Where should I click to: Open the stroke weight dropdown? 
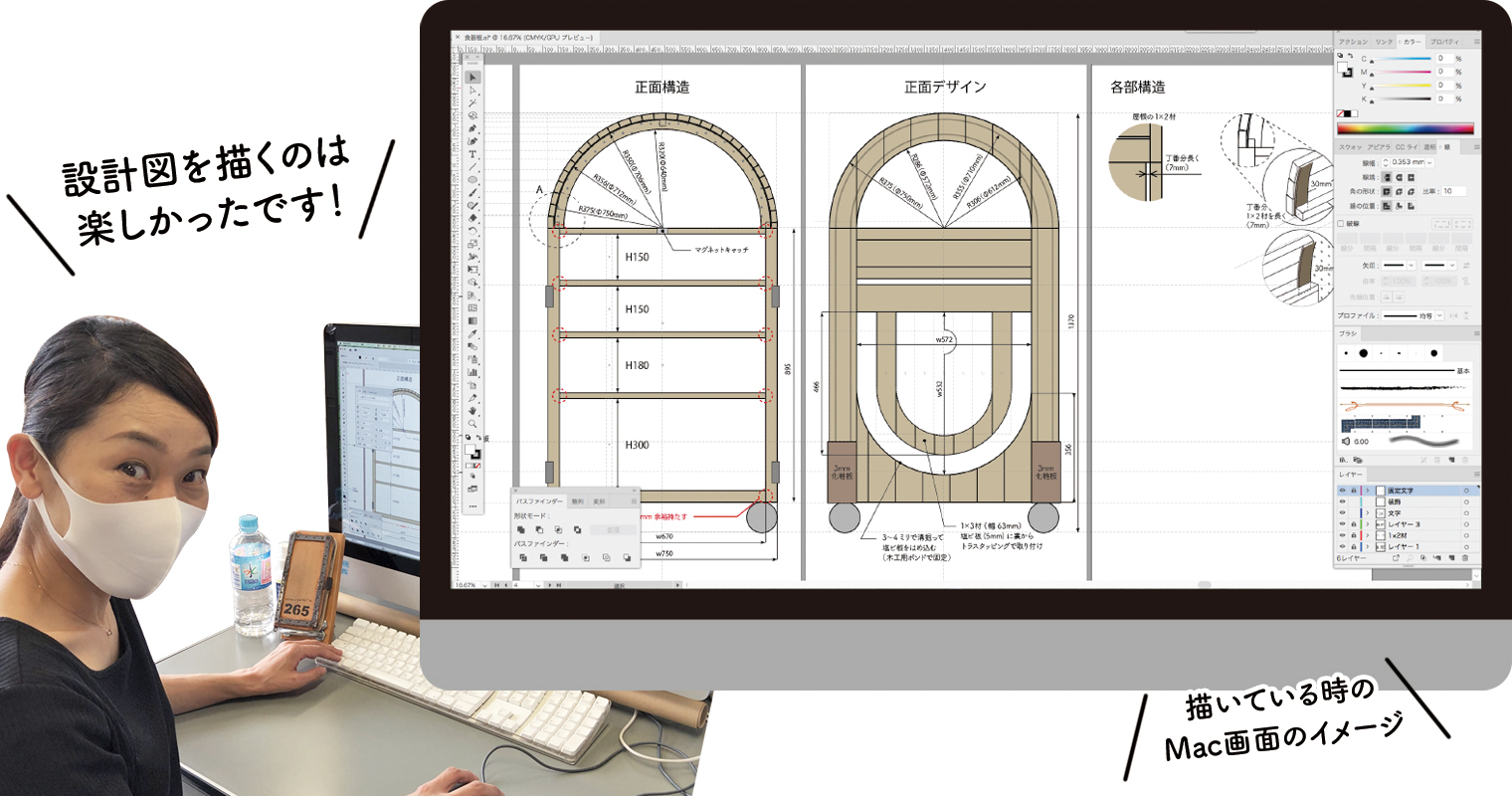(x=1429, y=162)
